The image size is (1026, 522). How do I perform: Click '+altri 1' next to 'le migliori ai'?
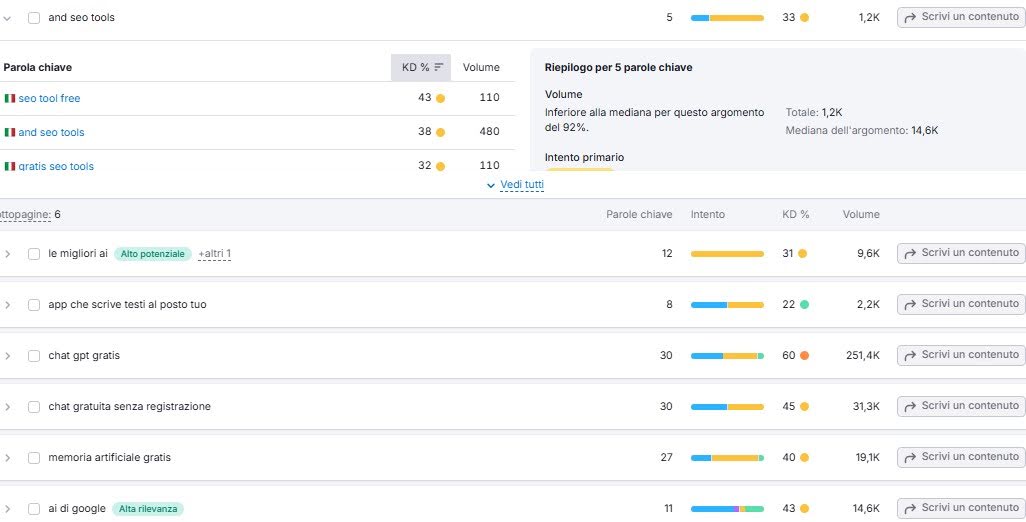(214, 254)
